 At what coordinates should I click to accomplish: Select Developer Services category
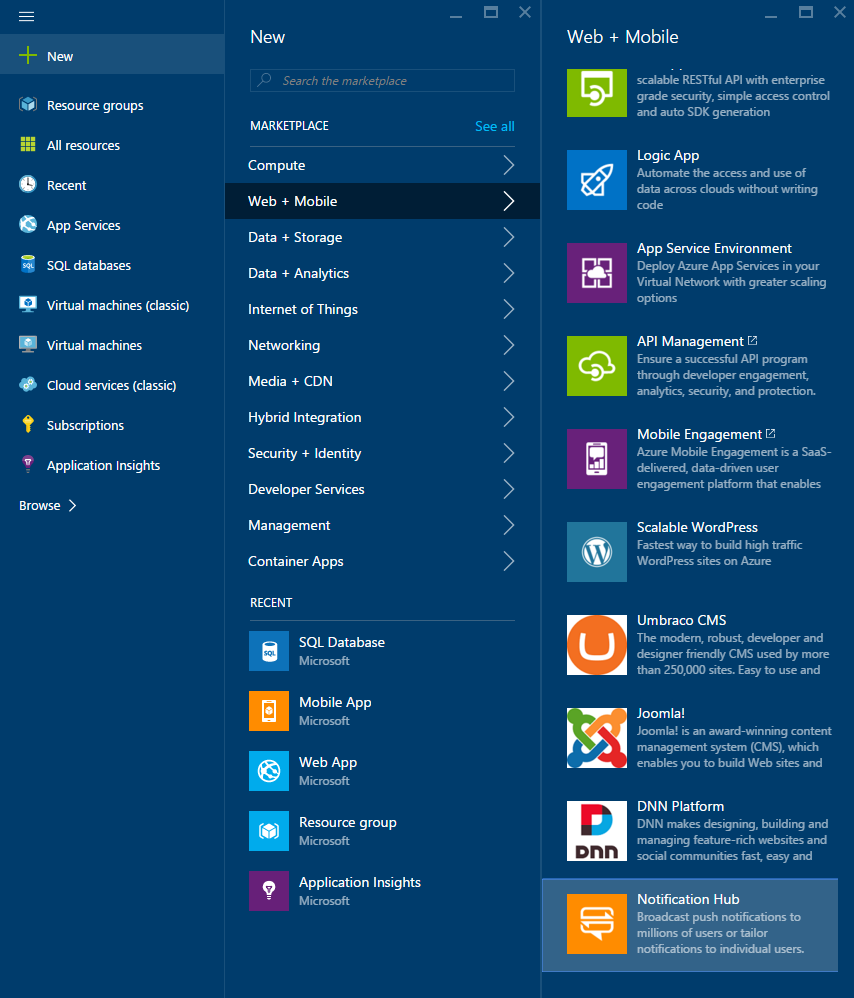(382, 489)
